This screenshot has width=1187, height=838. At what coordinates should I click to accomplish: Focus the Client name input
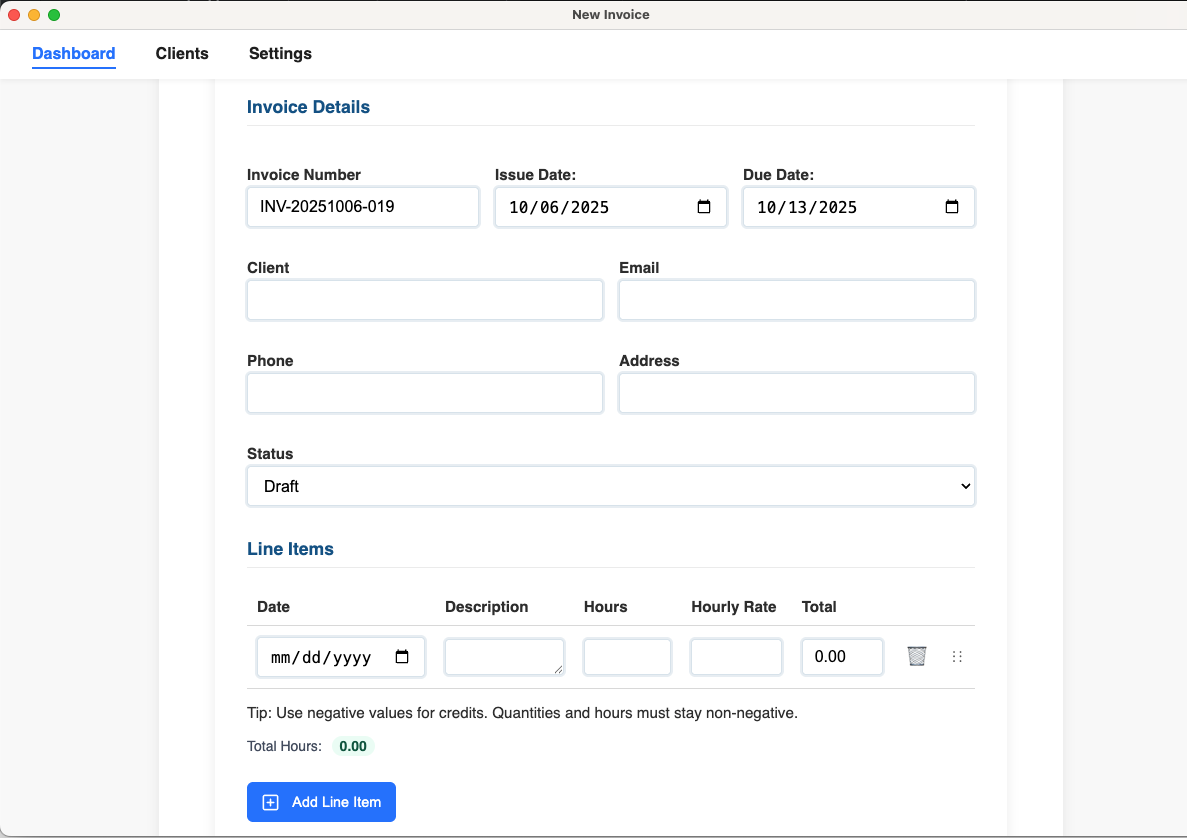click(425, 300)
